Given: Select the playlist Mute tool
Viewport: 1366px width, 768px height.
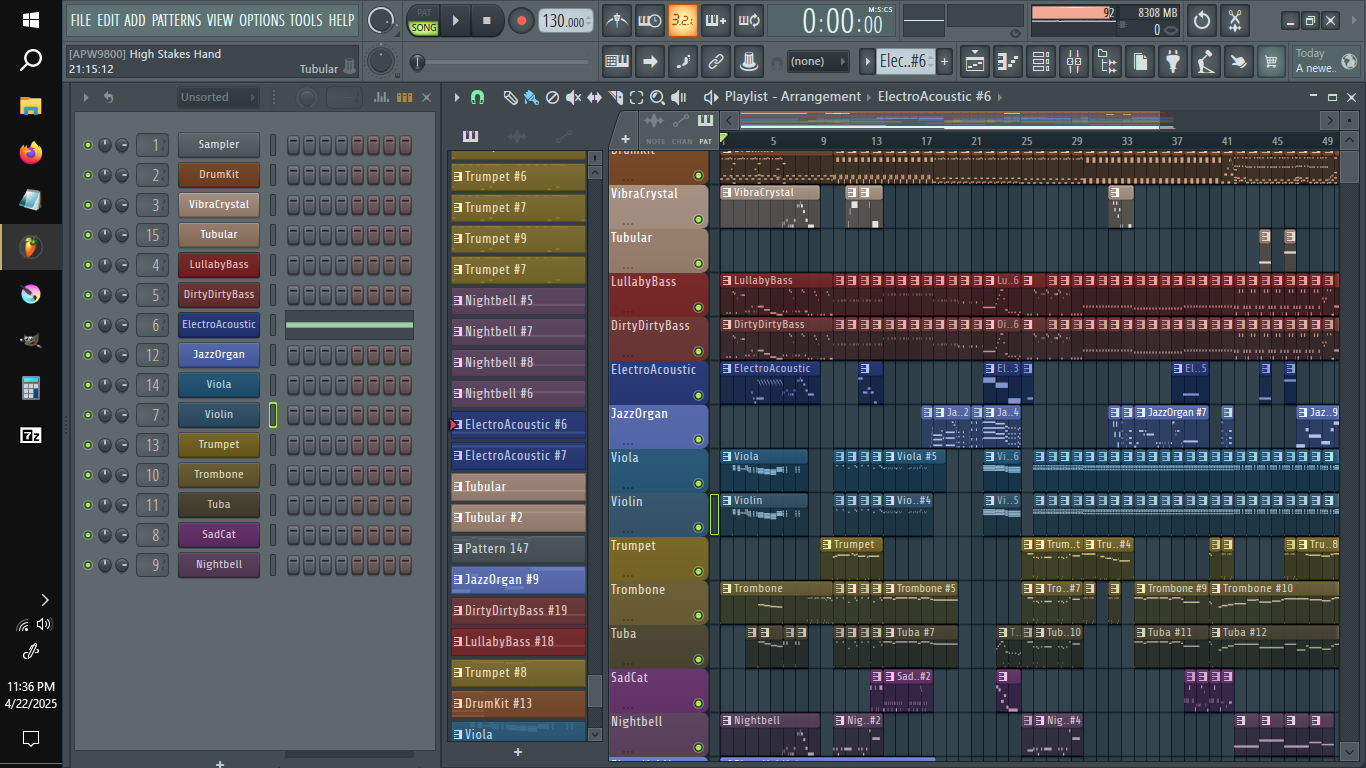Looking at the screenshot, I should point(573,97).
